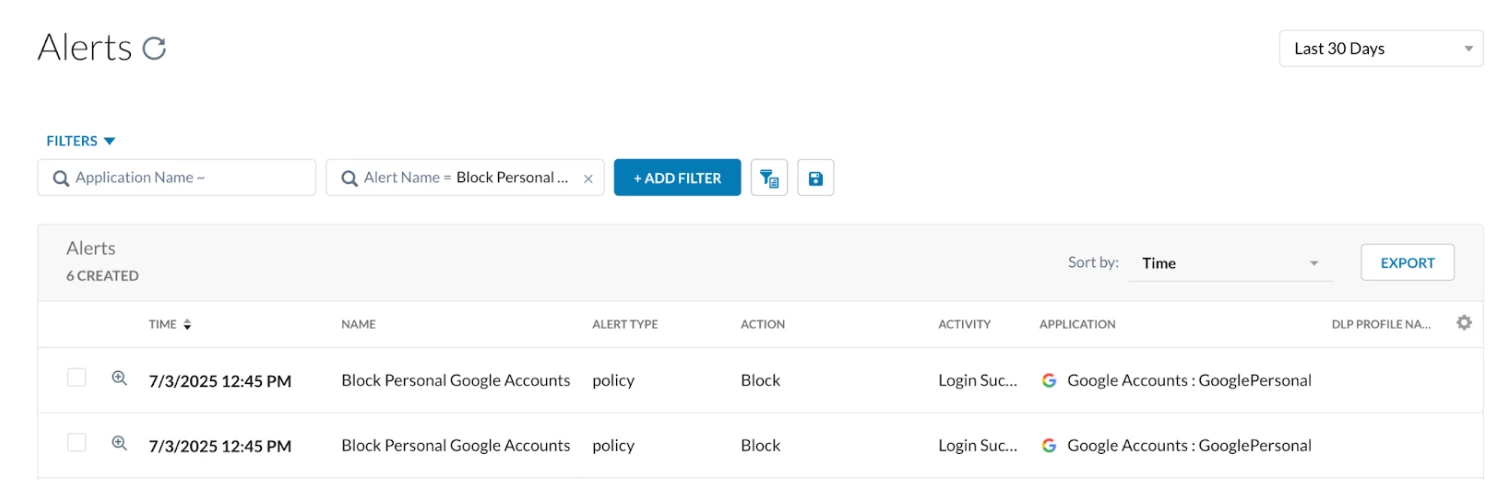Image resolution: width=1510 pixels, height=504 pixels.
Task: Click first row Login Suc... activity cell
Action: (x=978, y=380)
